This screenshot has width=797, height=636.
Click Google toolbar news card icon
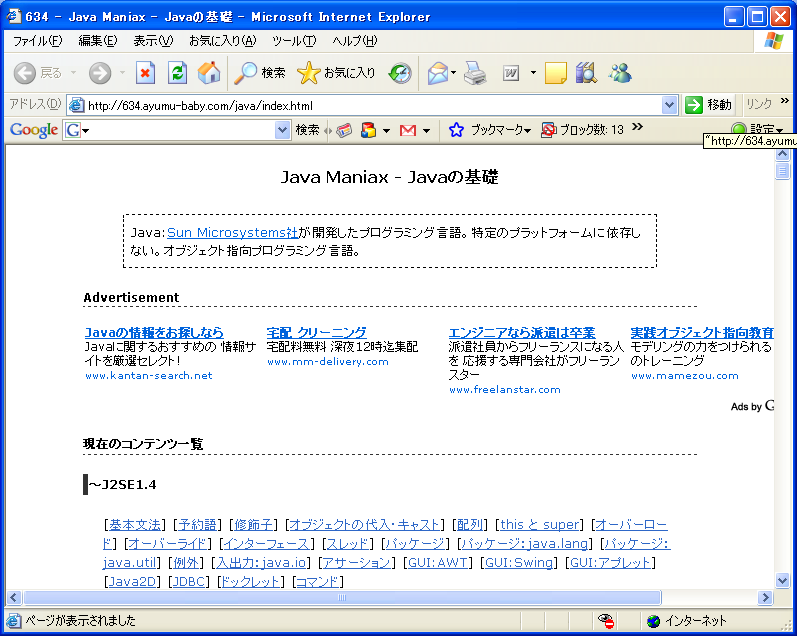(x=344, y=131)
